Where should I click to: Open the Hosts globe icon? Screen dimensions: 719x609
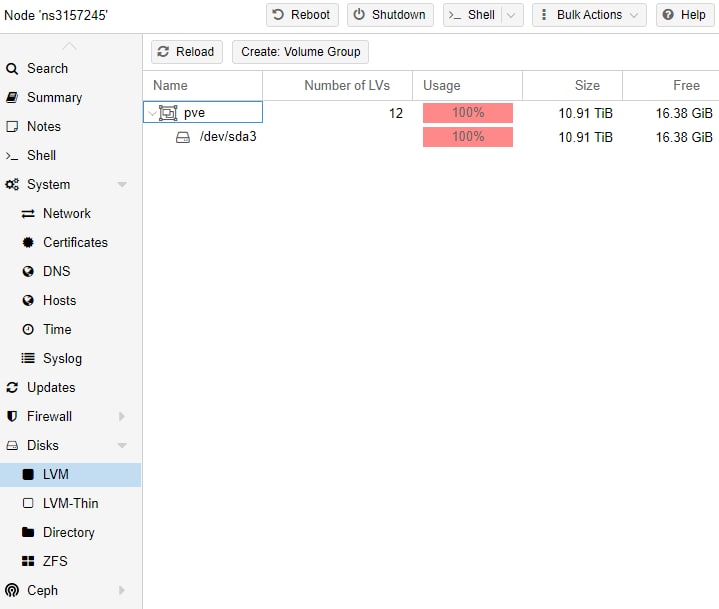(x=28, y=300)
